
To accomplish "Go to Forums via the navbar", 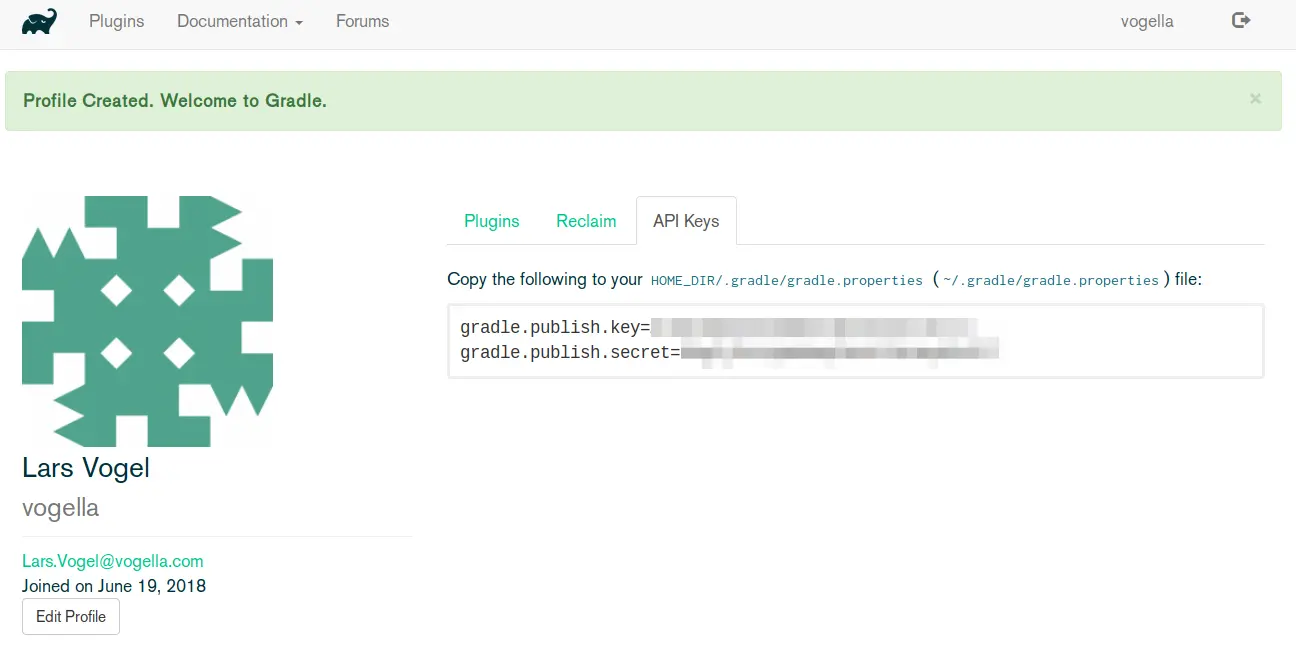I will tap(362, 21).
